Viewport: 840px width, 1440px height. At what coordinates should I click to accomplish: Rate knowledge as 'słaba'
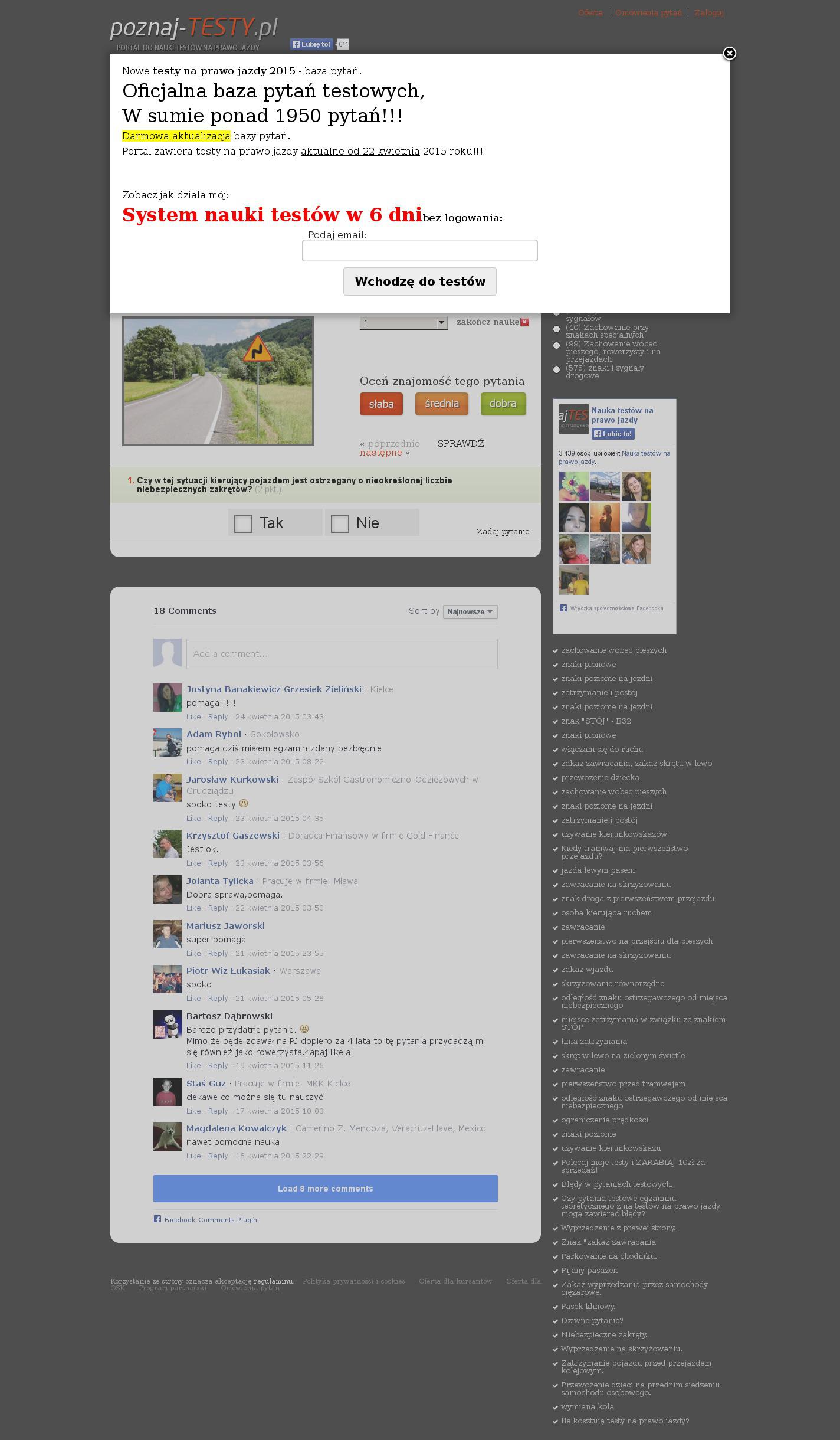[x=381, y=404]
